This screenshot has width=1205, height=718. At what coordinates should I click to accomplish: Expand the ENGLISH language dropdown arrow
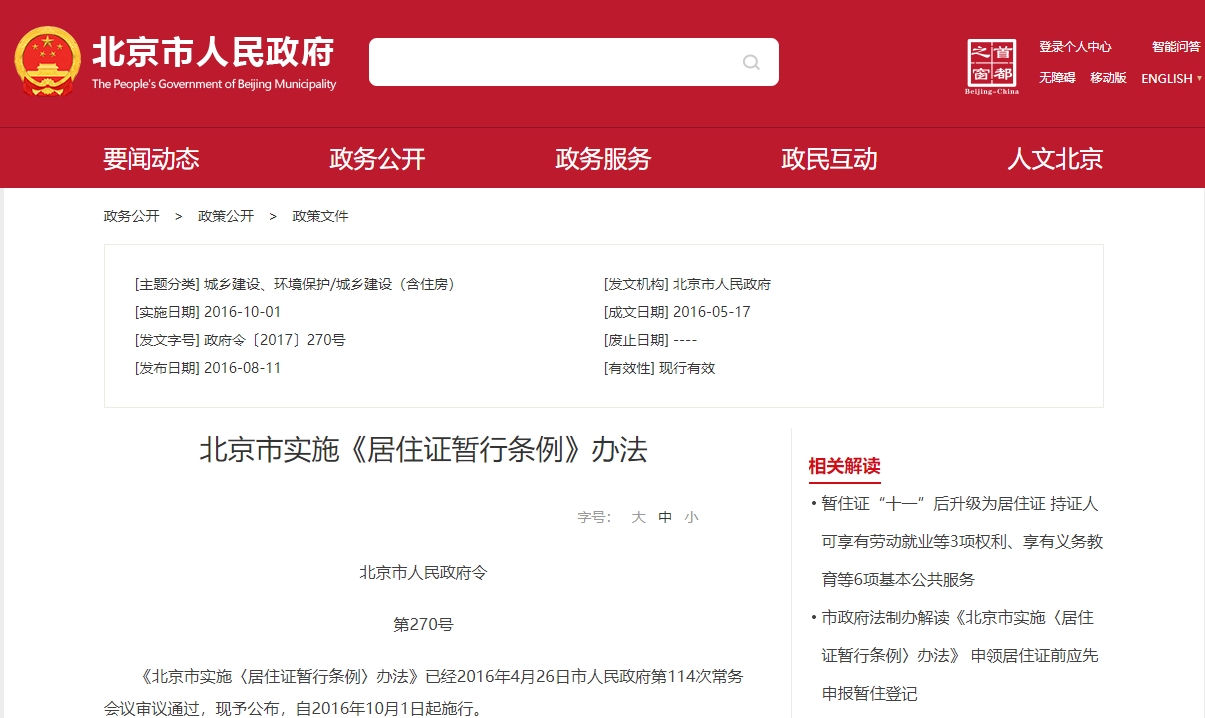(x=1199, y=79)
